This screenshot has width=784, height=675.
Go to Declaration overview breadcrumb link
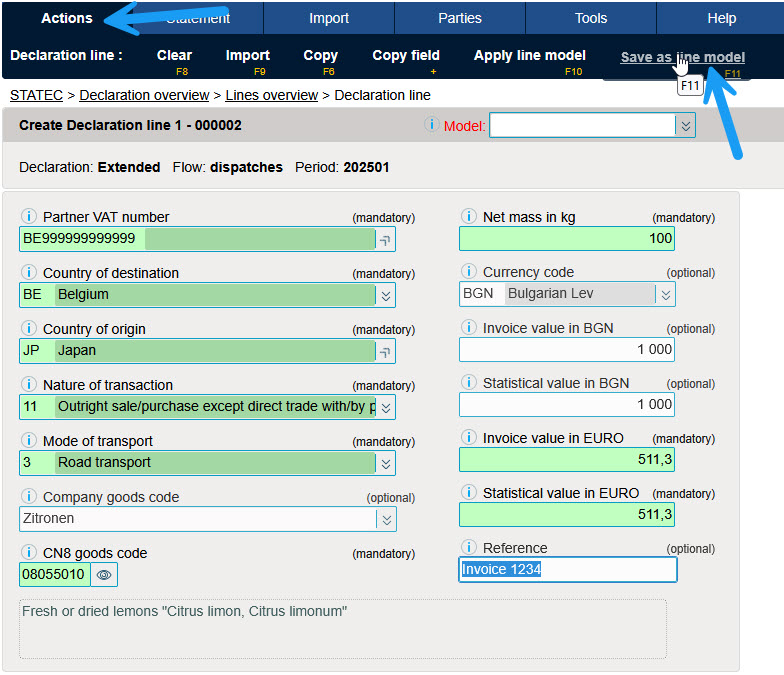click(144, 95)
